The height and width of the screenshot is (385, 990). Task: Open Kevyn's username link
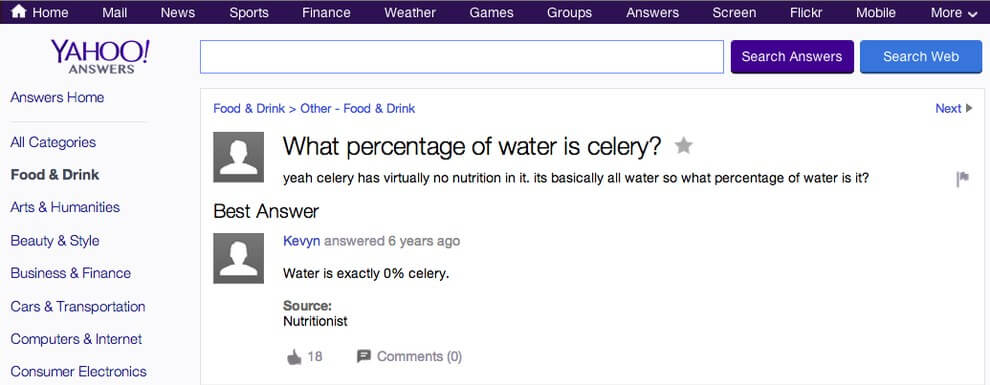302,241
